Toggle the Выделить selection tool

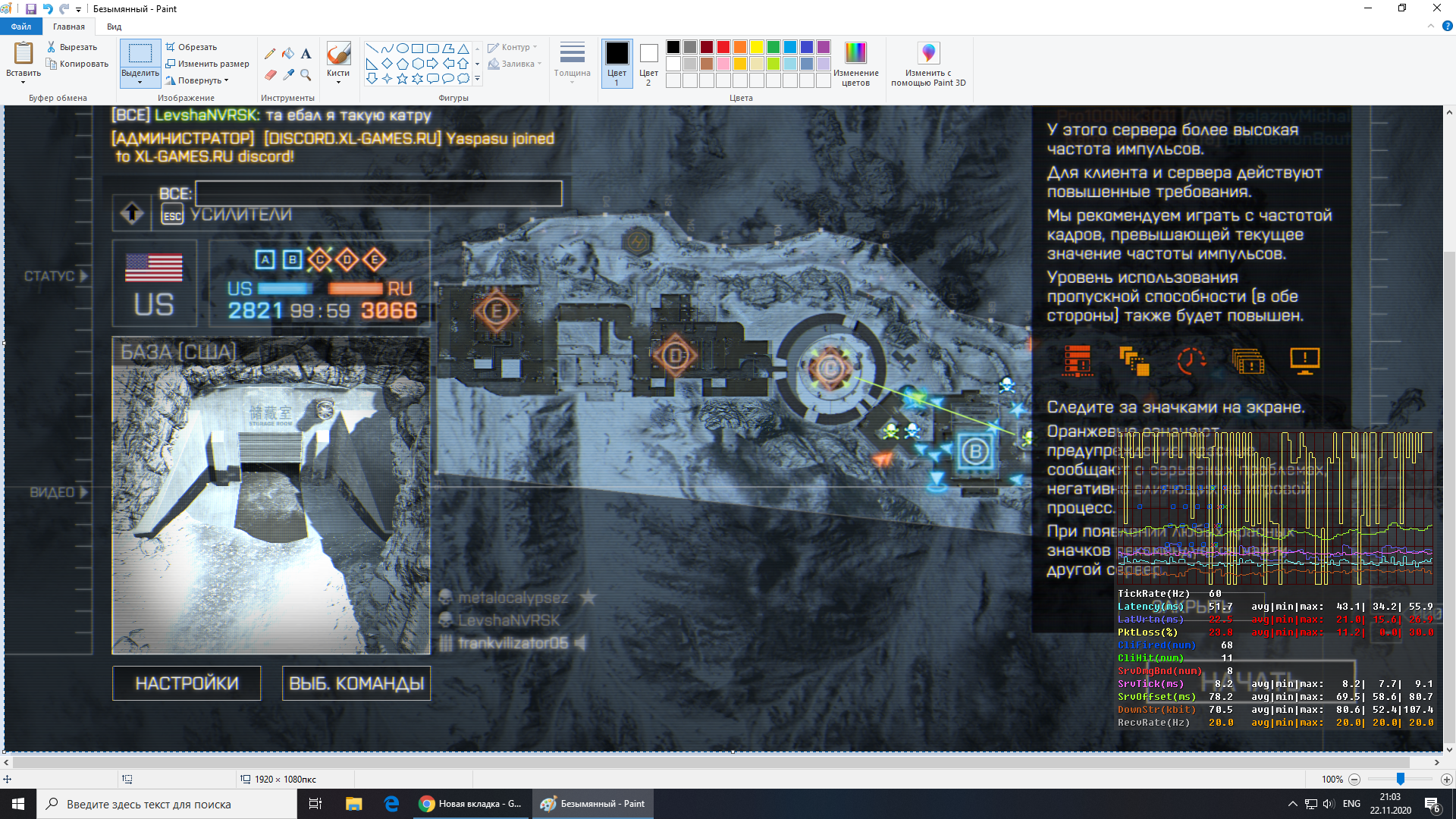coord(140,55)
